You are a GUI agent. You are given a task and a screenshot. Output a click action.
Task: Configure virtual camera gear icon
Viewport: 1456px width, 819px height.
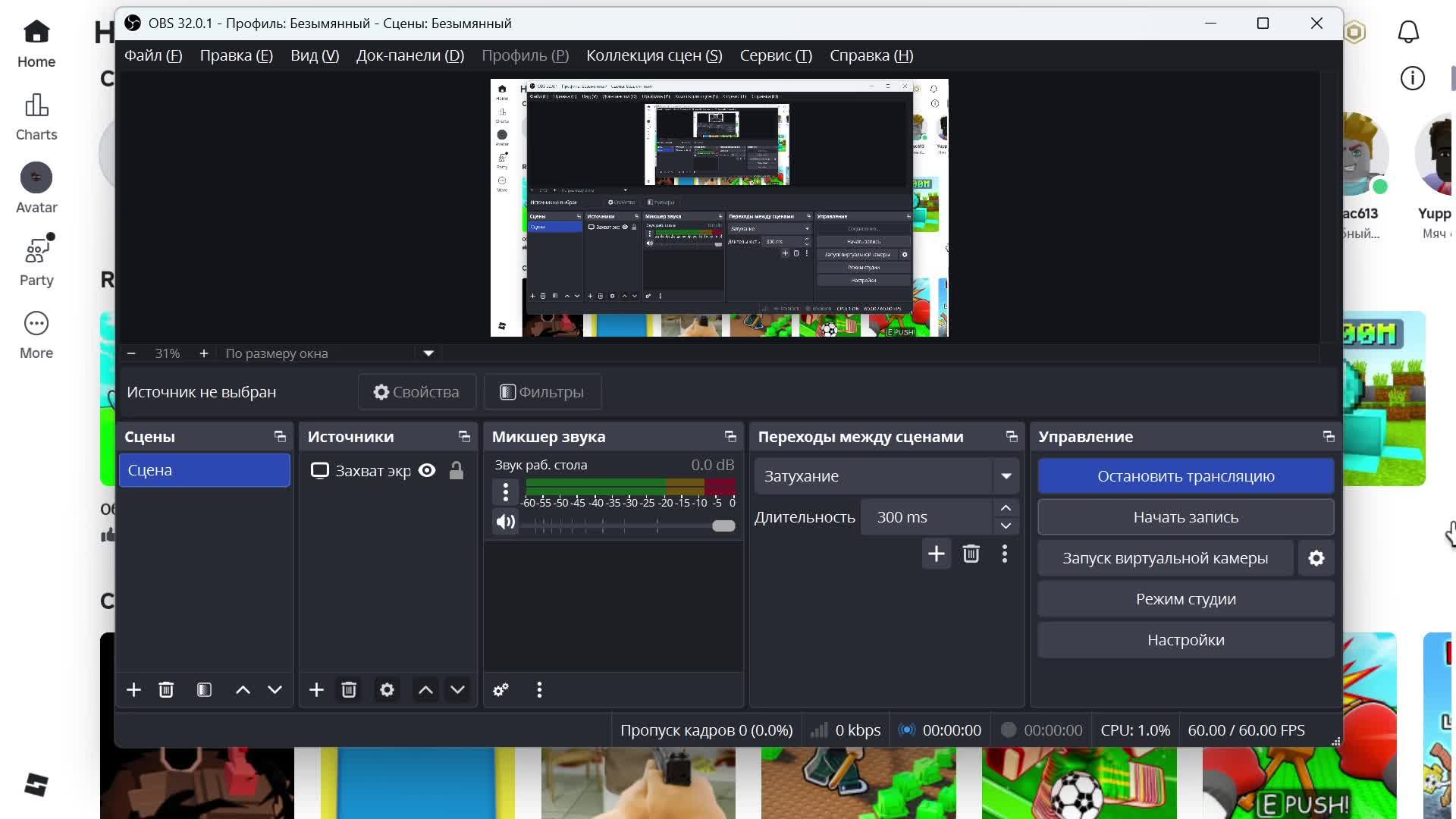pos(1316,558)
